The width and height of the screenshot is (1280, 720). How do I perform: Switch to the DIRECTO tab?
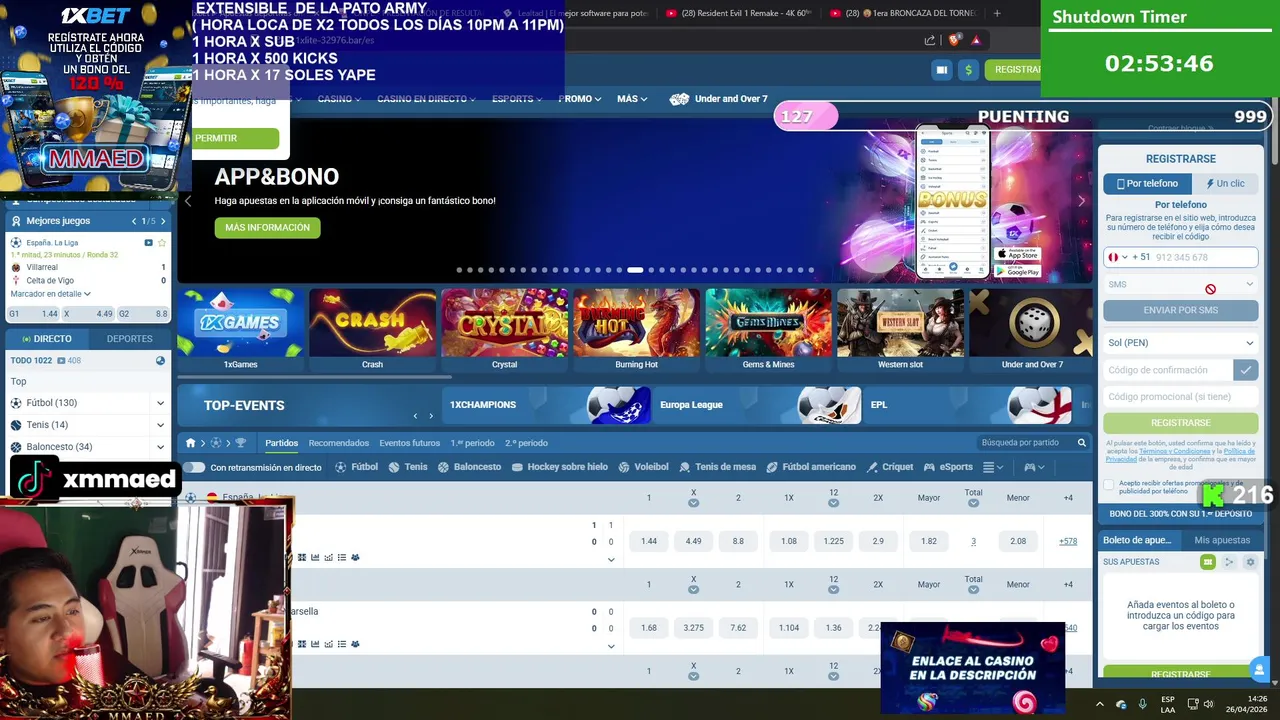pyautogui.click(x=47, y=339)
